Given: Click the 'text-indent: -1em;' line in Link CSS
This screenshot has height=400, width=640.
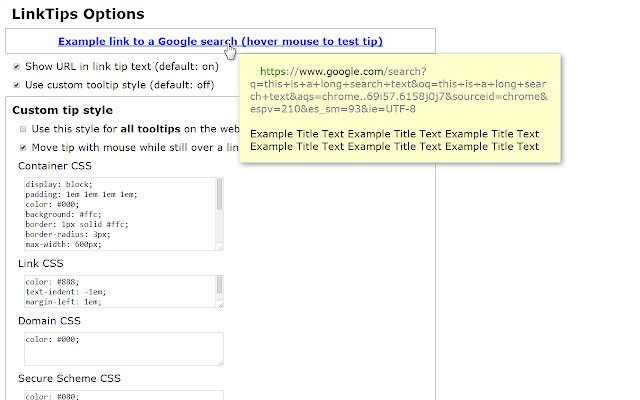Looking at the screenshot, I should click(x=66, y=292).
